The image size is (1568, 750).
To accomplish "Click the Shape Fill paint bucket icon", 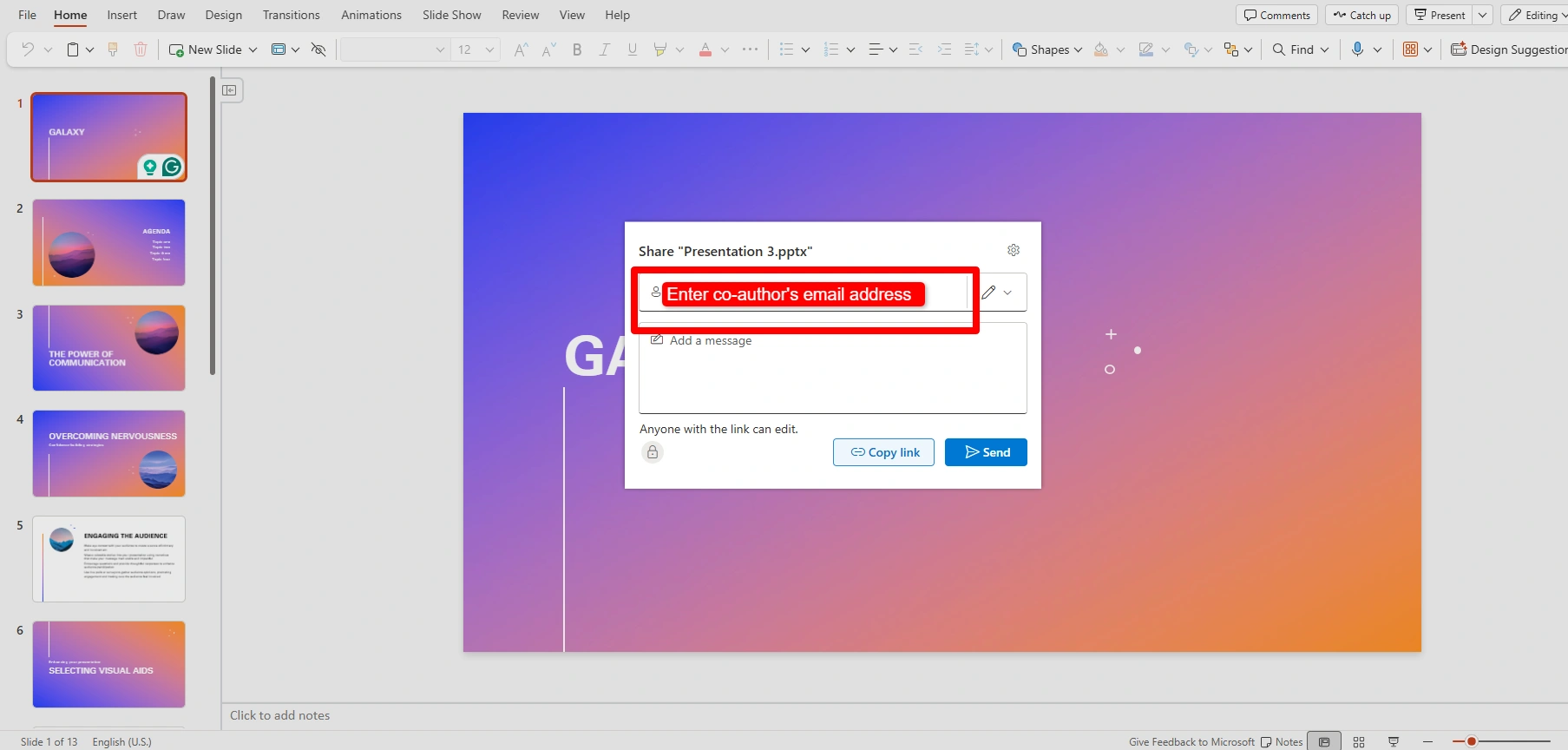I will 1101,49.
